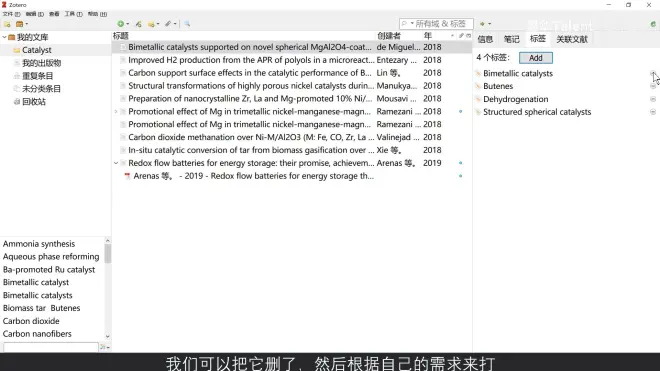The image size is (660, 371).
Task: Click the tag selector scrollbar thumb
Action: click(x=108, y=254)
